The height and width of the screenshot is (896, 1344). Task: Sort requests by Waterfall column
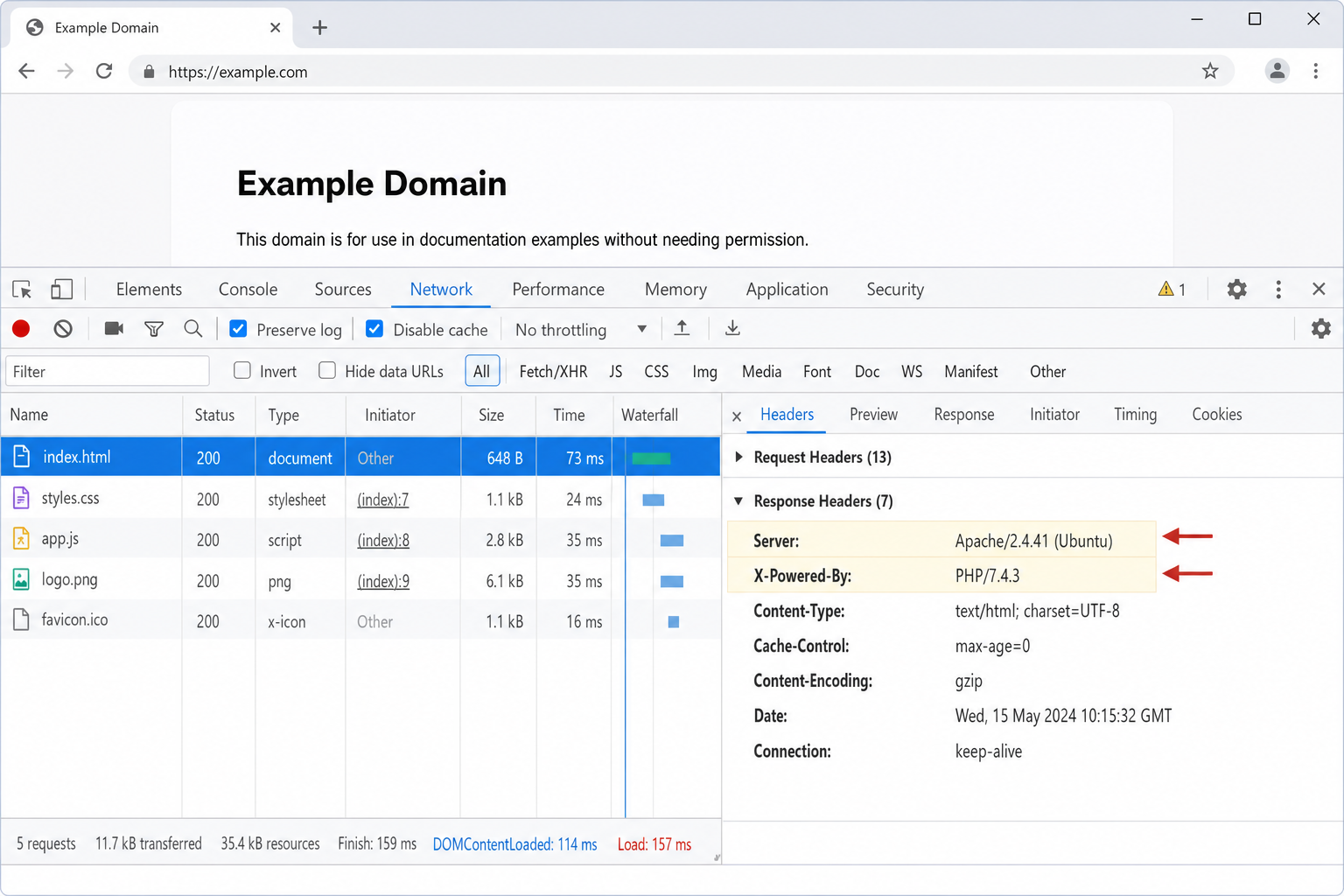click(x=666, y=415)
